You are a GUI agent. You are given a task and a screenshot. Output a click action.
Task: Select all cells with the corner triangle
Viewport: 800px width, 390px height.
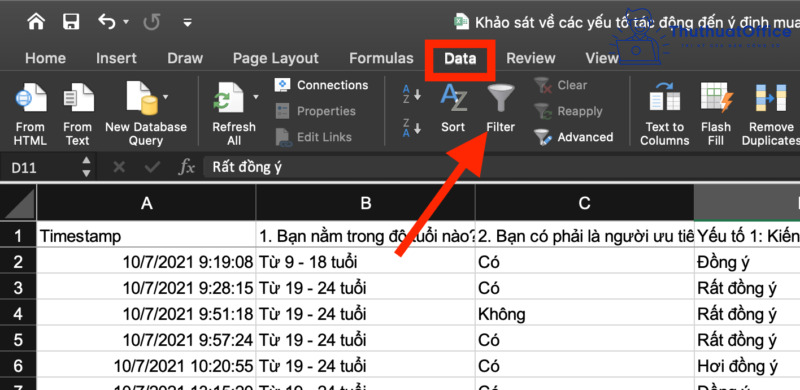(18, 203)
